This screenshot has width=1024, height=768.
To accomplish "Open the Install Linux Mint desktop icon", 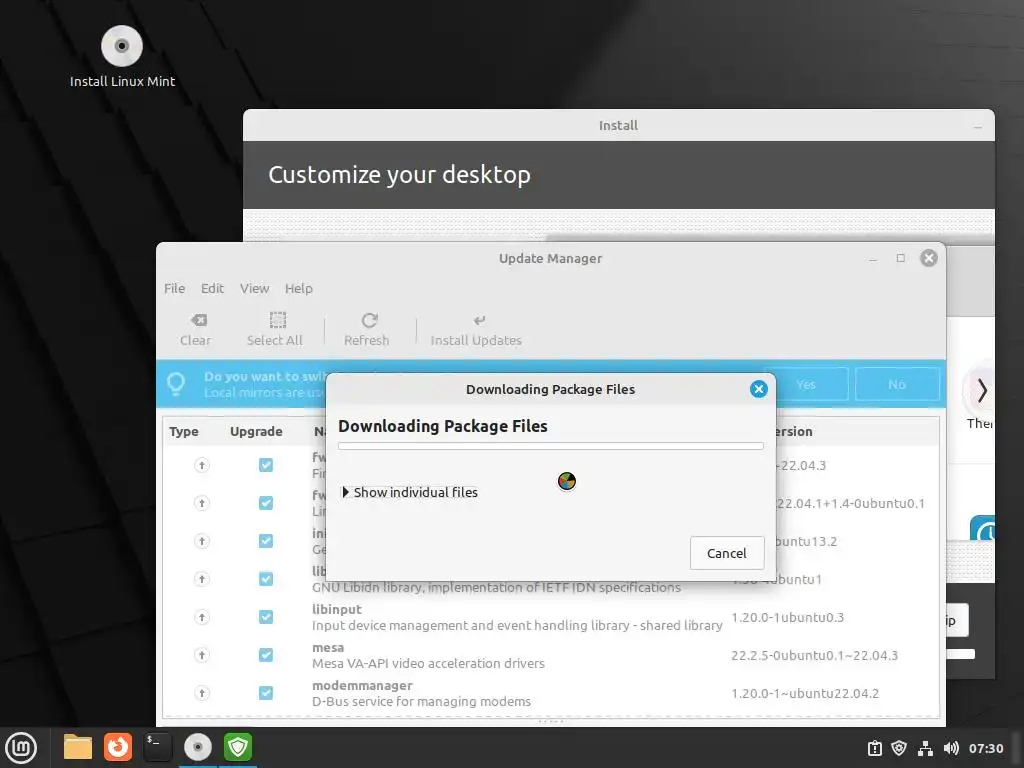I will (x=121, y=56).
